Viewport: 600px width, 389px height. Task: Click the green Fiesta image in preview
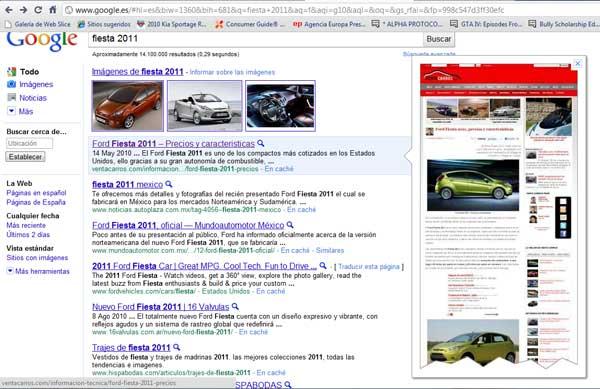[x=473, y=185]
